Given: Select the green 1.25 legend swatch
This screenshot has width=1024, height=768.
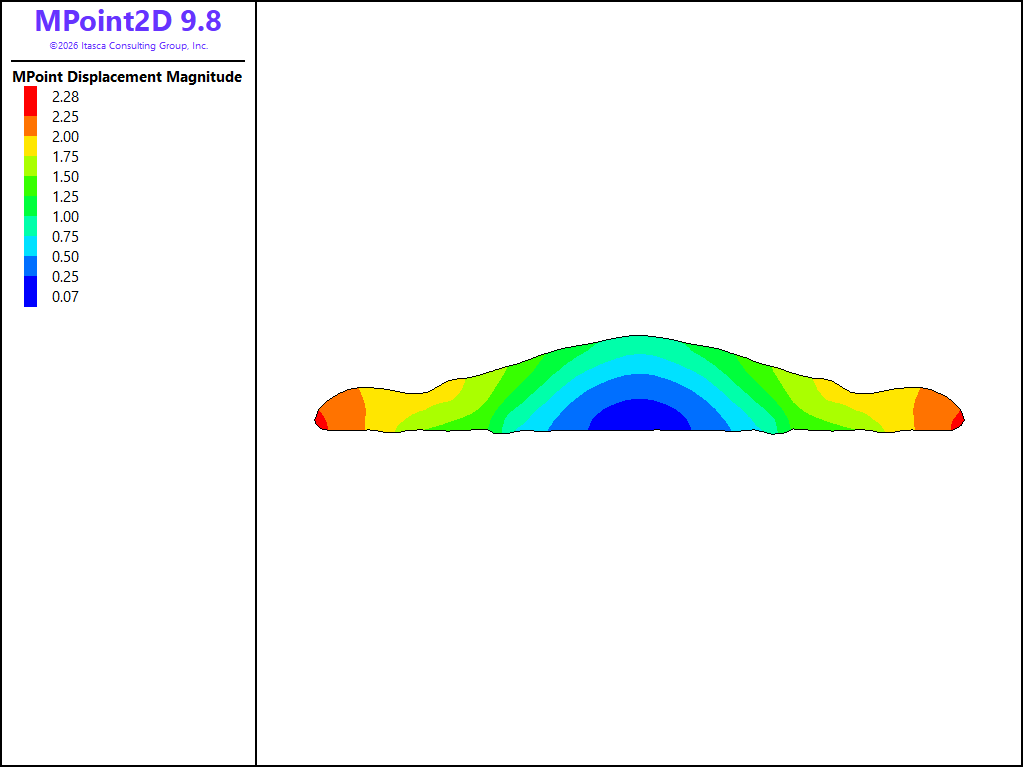Looking at the screenshot, I should tap(31, 206).
